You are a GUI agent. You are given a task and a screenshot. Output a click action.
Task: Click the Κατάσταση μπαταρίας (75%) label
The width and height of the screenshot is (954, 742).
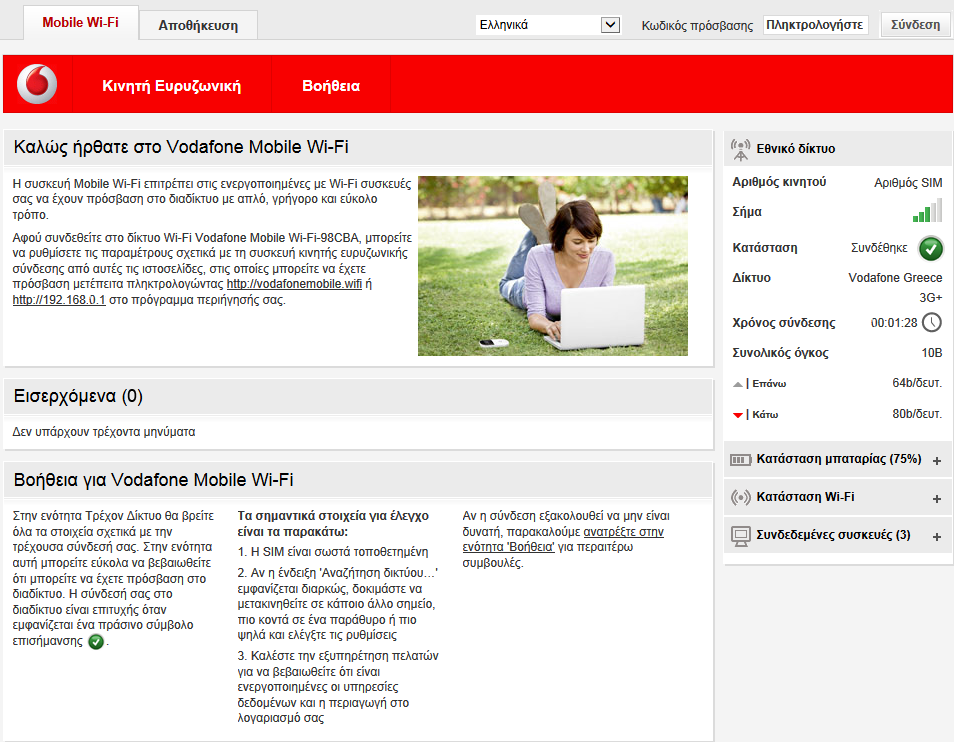838,459
